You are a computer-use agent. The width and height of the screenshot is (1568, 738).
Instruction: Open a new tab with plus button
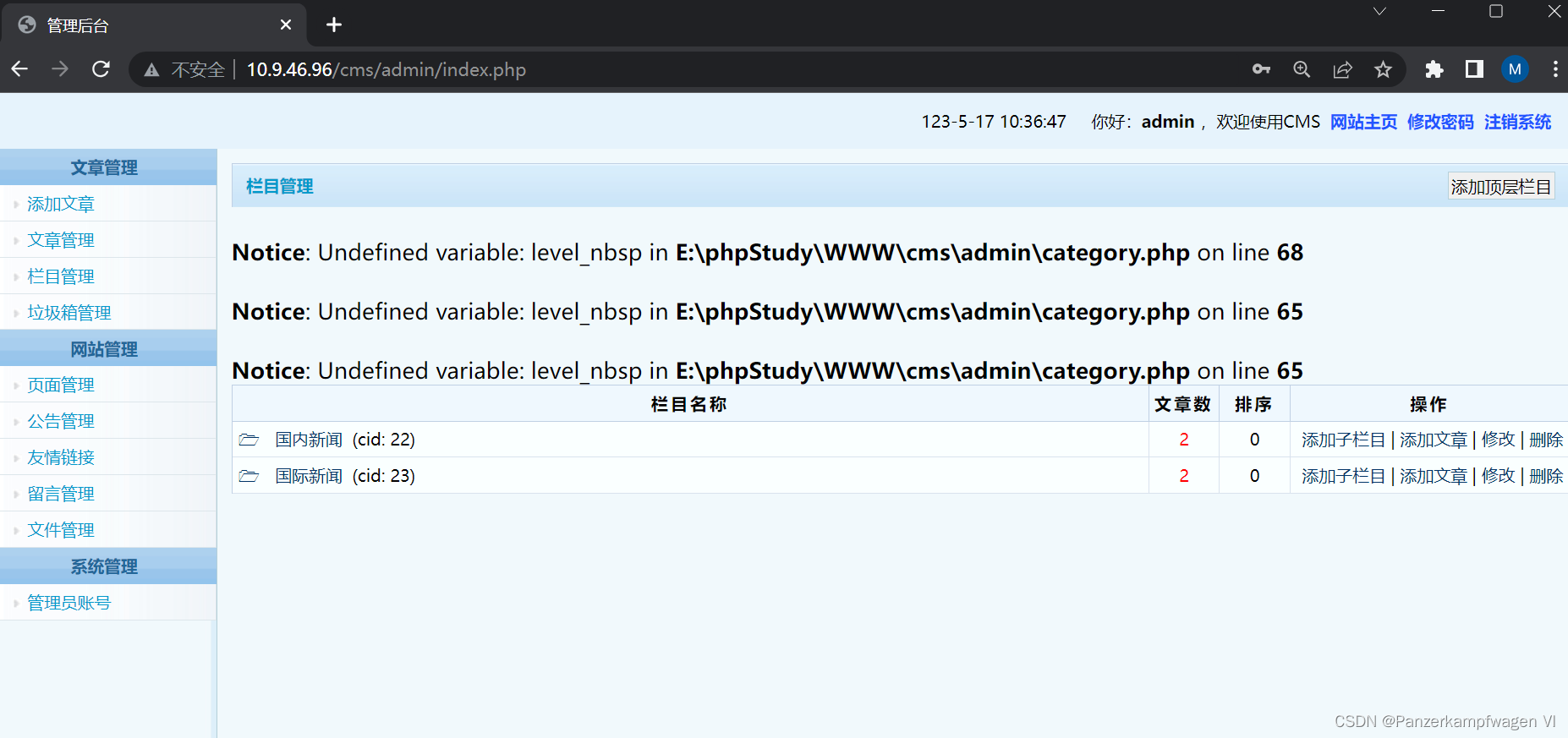point(334,25)
